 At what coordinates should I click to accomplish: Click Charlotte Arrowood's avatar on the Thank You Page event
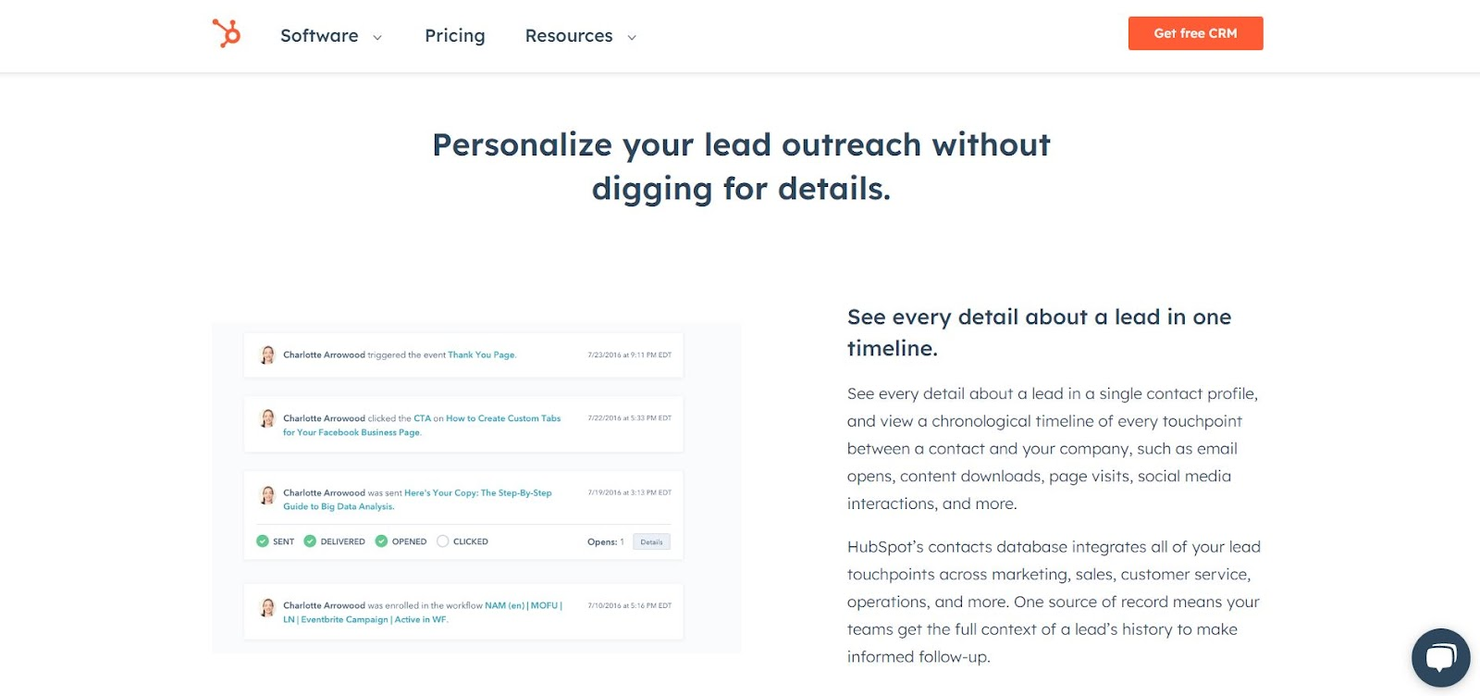tap(267, 354)
